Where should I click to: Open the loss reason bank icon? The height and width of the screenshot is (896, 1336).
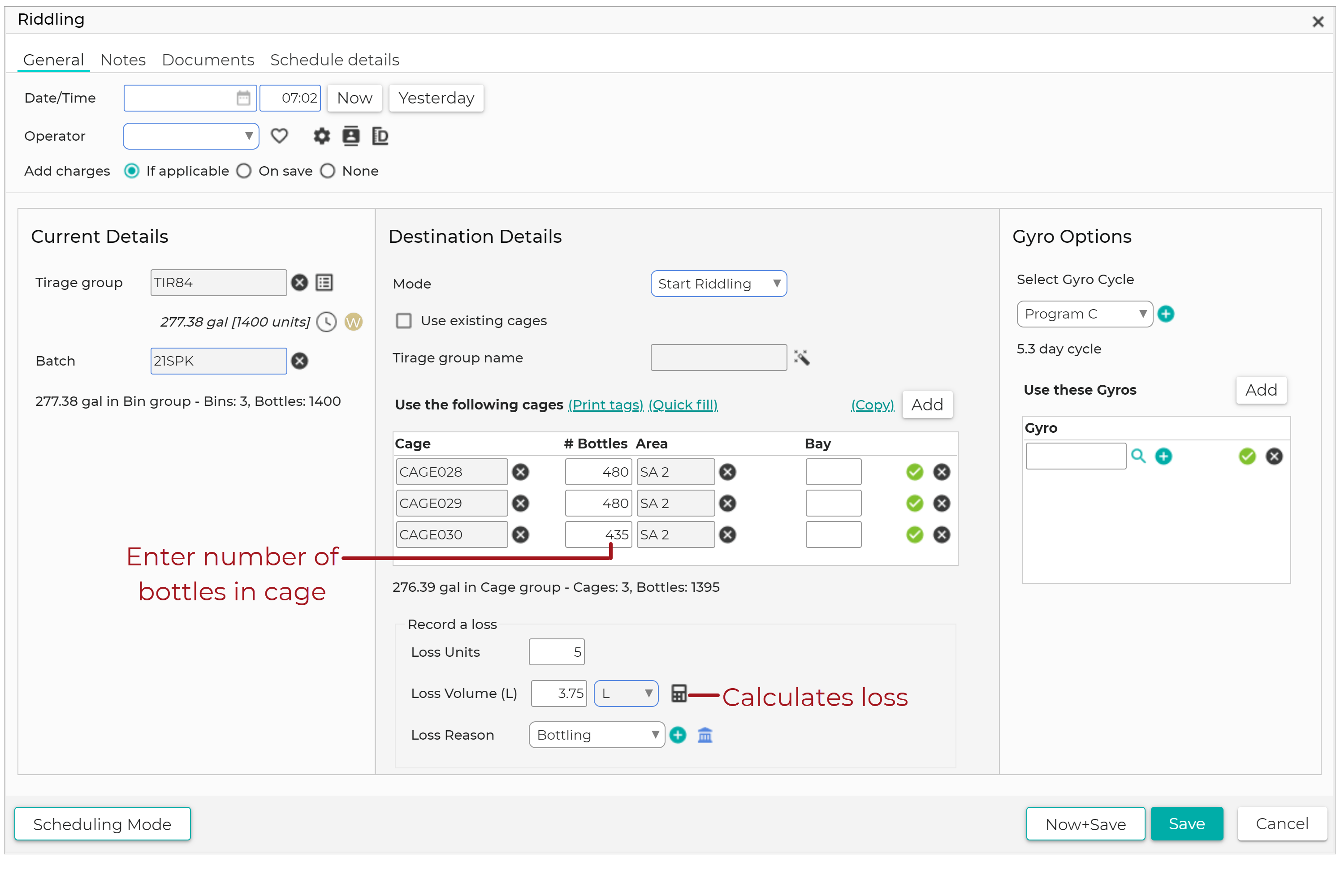click(705, 735)
